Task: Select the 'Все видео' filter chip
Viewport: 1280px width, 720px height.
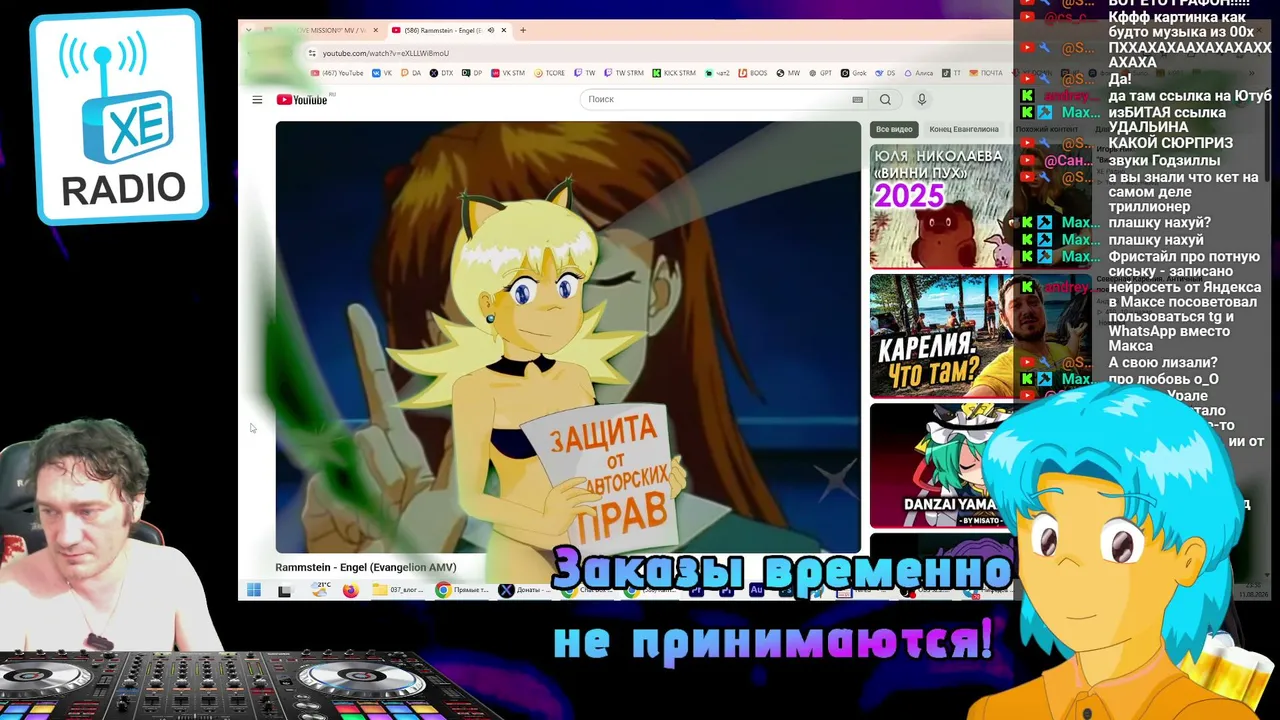Action: (894, 129)
